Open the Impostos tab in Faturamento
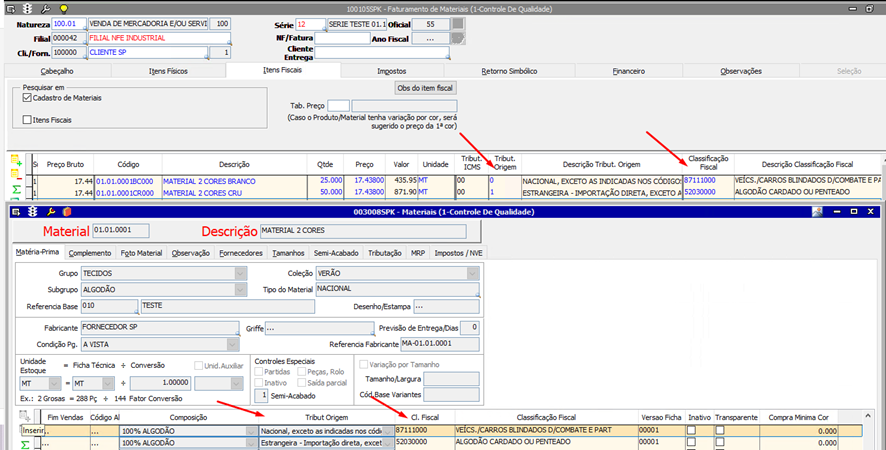 (392, 71)
